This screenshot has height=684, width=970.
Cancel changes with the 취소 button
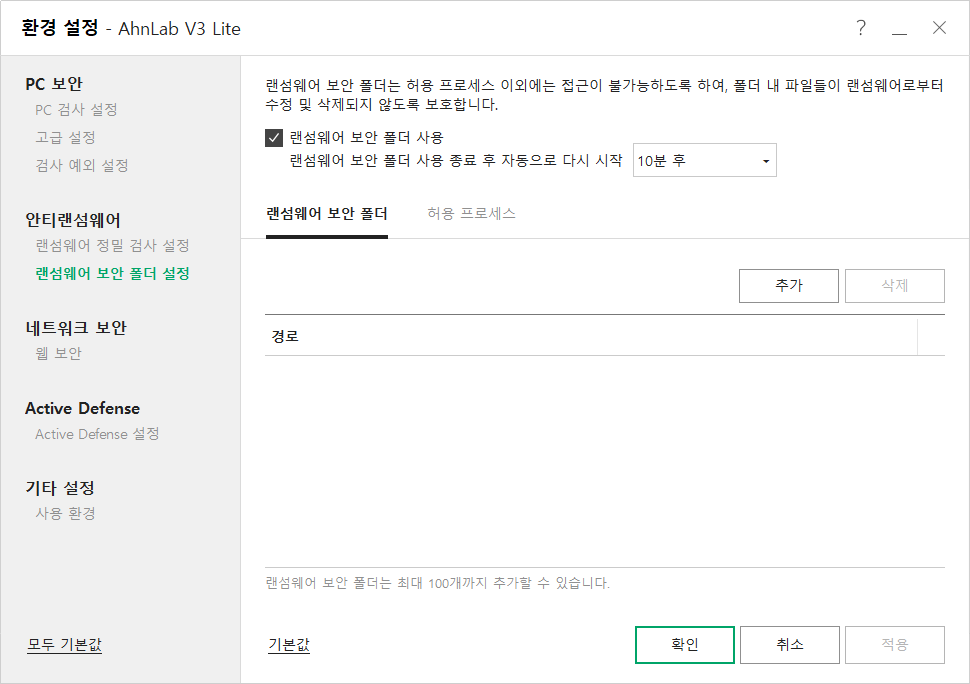(790, 644)
